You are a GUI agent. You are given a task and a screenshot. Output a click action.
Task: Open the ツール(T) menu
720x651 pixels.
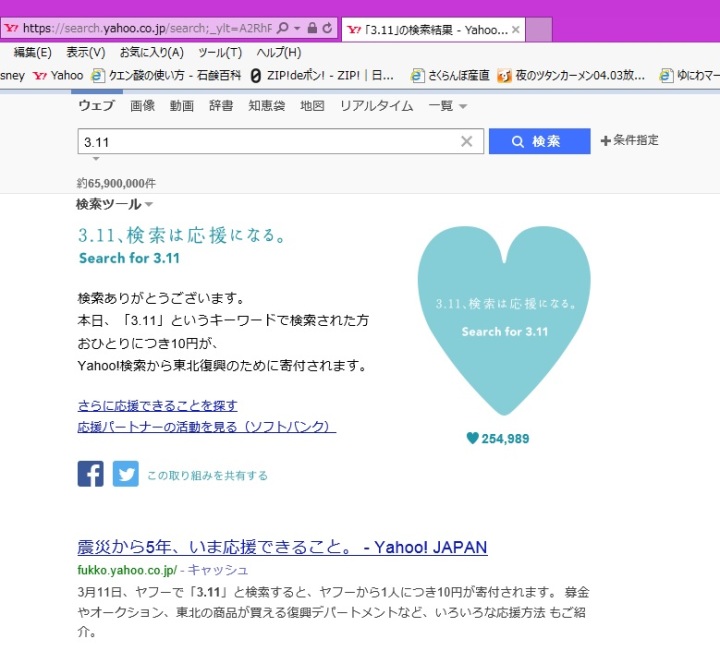tap(219, 53)
